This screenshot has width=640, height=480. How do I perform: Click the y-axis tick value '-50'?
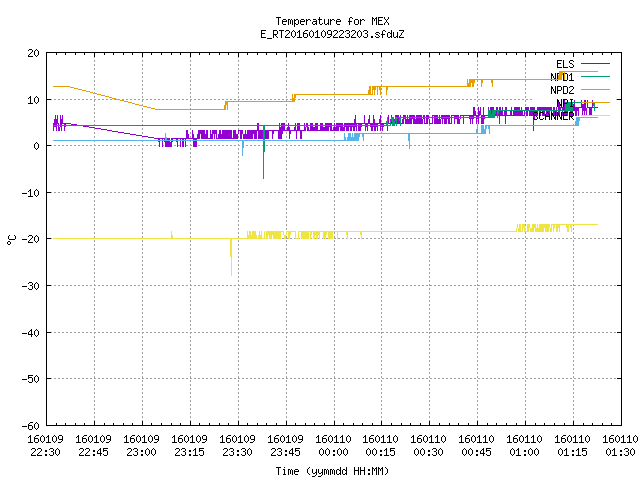pyautogui.click(x=30, y=380)
